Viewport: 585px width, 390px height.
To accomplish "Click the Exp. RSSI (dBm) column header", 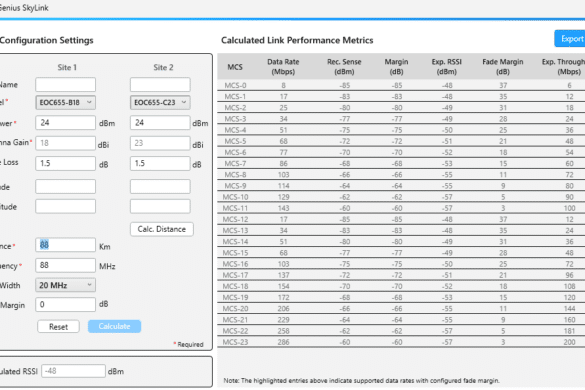I will coord(447,67).
